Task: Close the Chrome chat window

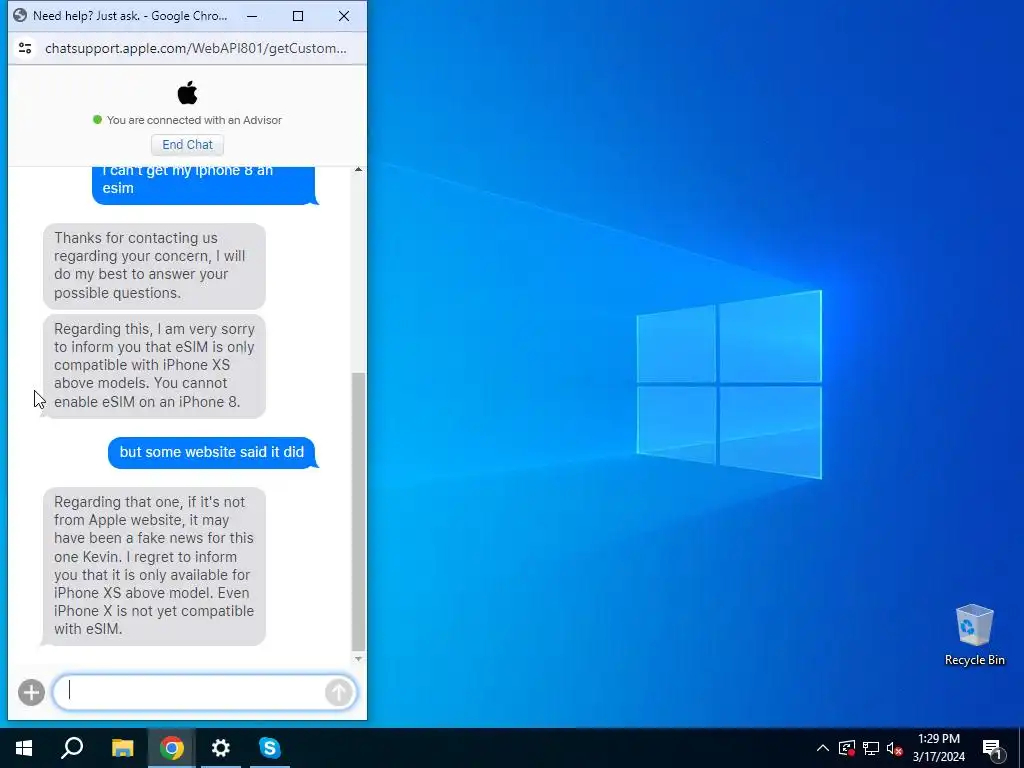Action: [x=344, y=16]
